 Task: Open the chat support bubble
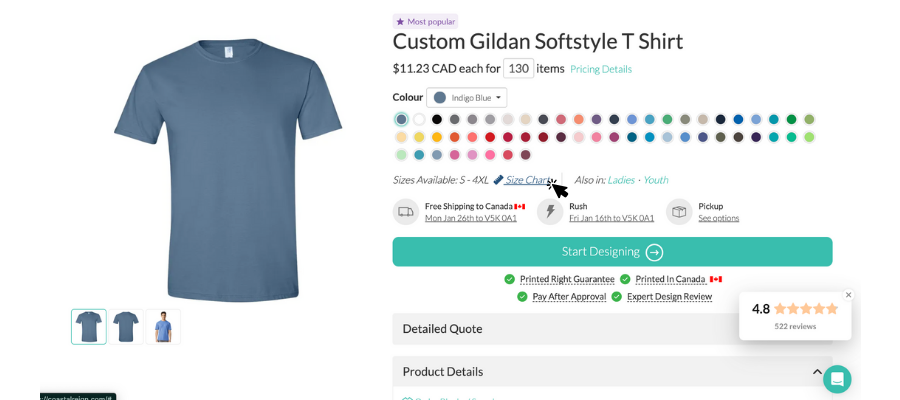(x=837, y=379)
